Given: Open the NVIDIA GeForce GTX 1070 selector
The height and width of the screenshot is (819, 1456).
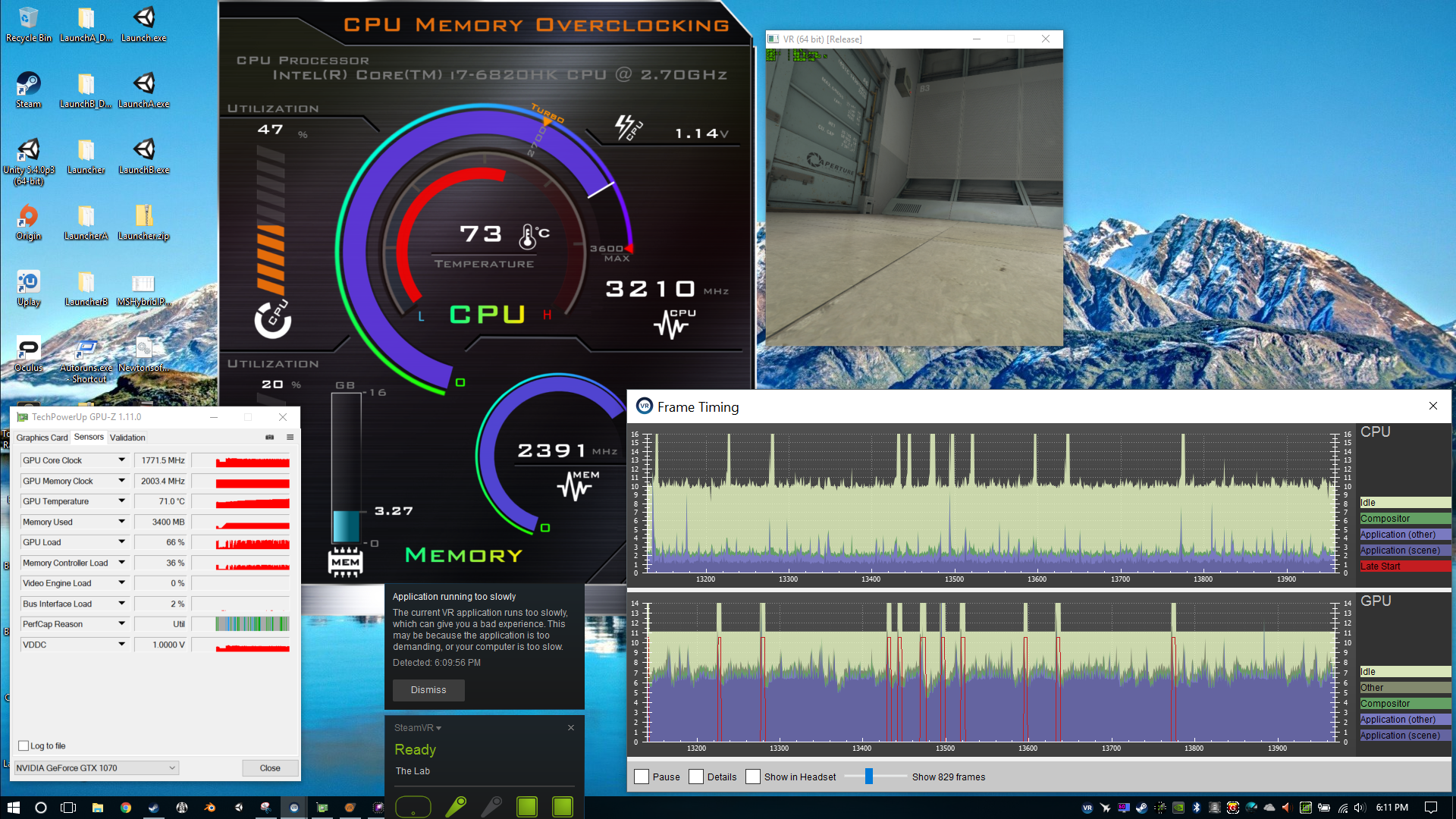Looking at the screenshot, I should tap(96, 768).
